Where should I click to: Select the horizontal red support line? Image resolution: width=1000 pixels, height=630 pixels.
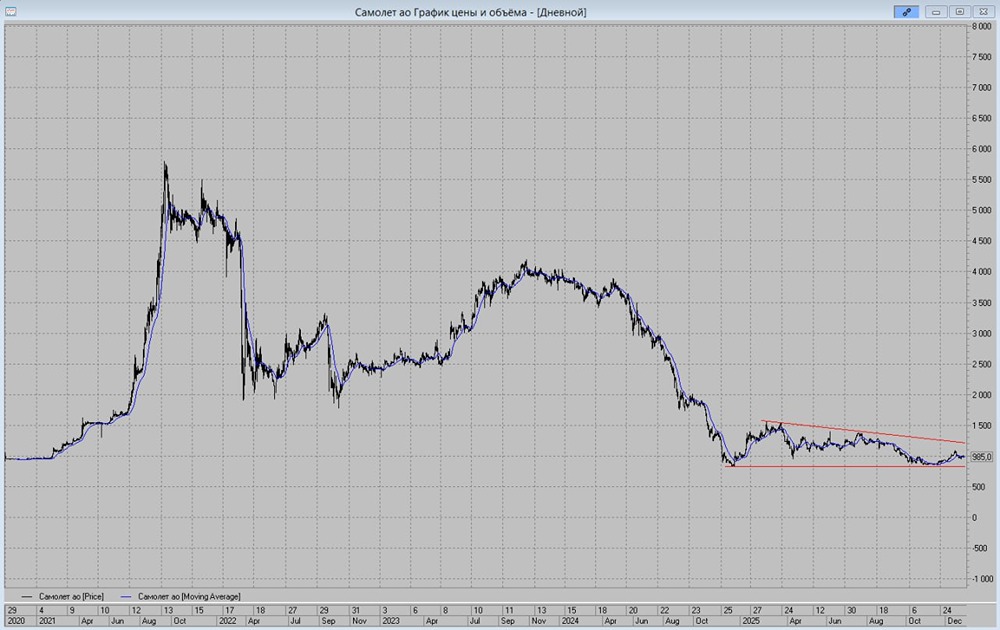846,466
